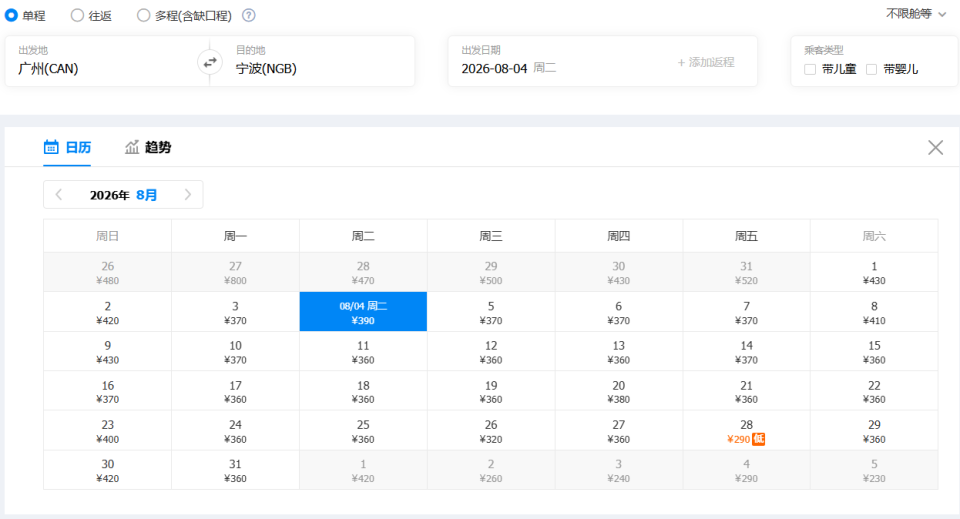Screen dimensions: 960x519
Task: Close the price calendar panel
Action: [x=935, y=147]
